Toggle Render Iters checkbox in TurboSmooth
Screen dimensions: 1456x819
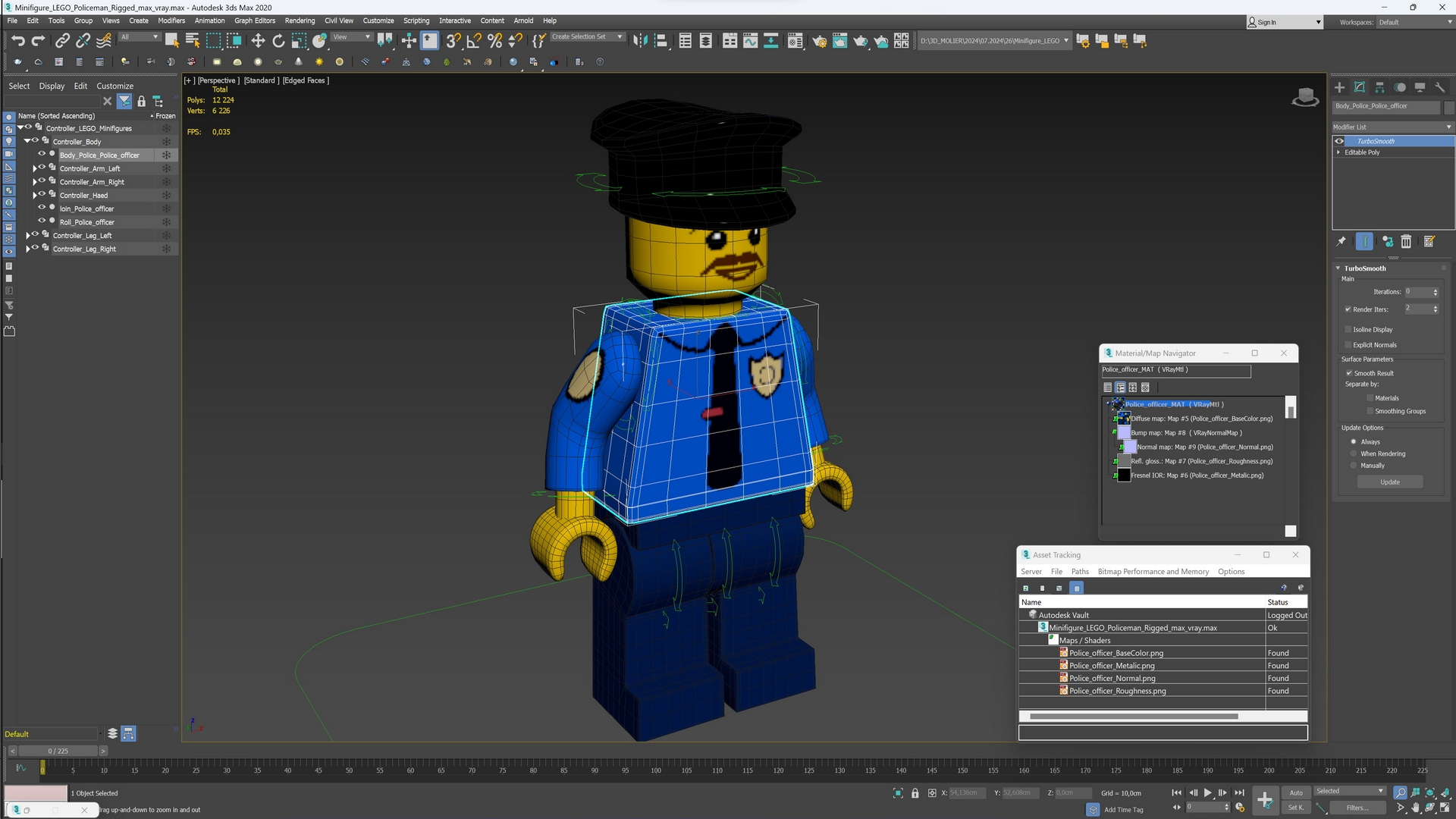(x=1348, y=309)
